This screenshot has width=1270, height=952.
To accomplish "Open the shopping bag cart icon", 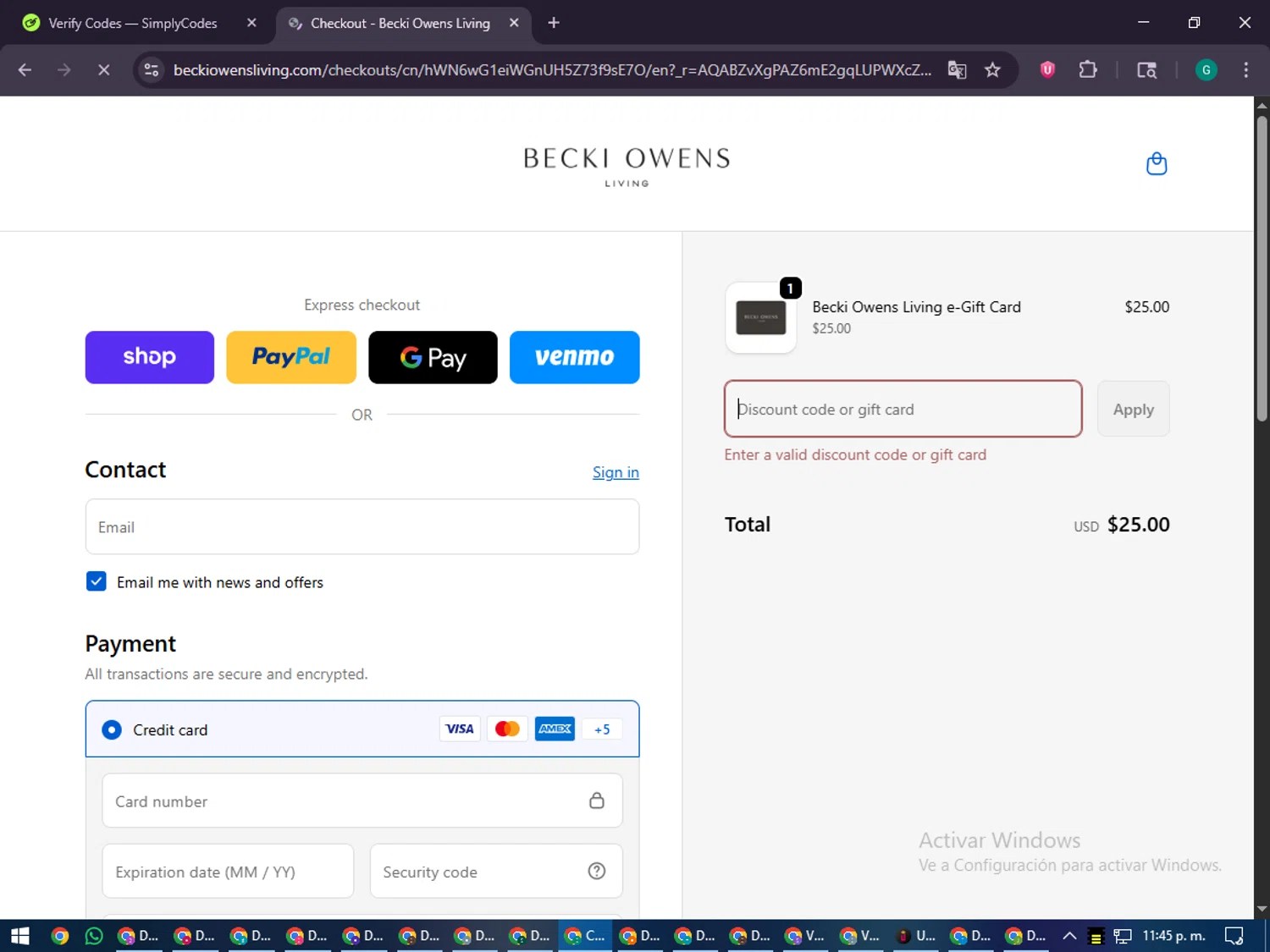I will (1157, 163).
